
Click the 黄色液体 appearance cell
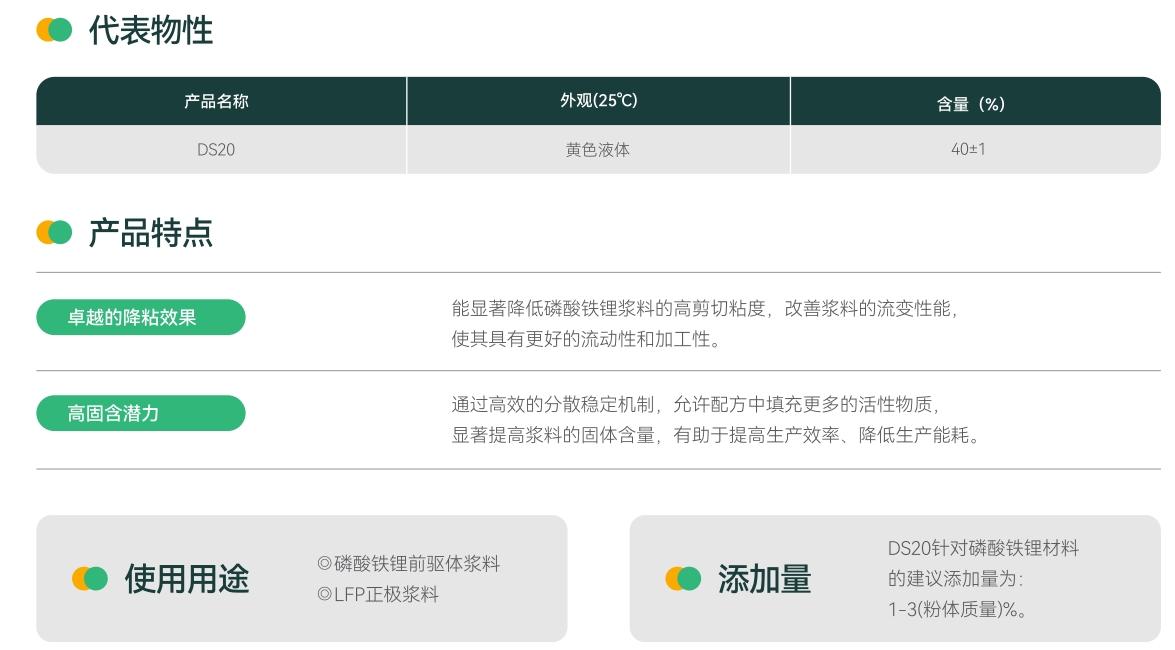[598, 150]
